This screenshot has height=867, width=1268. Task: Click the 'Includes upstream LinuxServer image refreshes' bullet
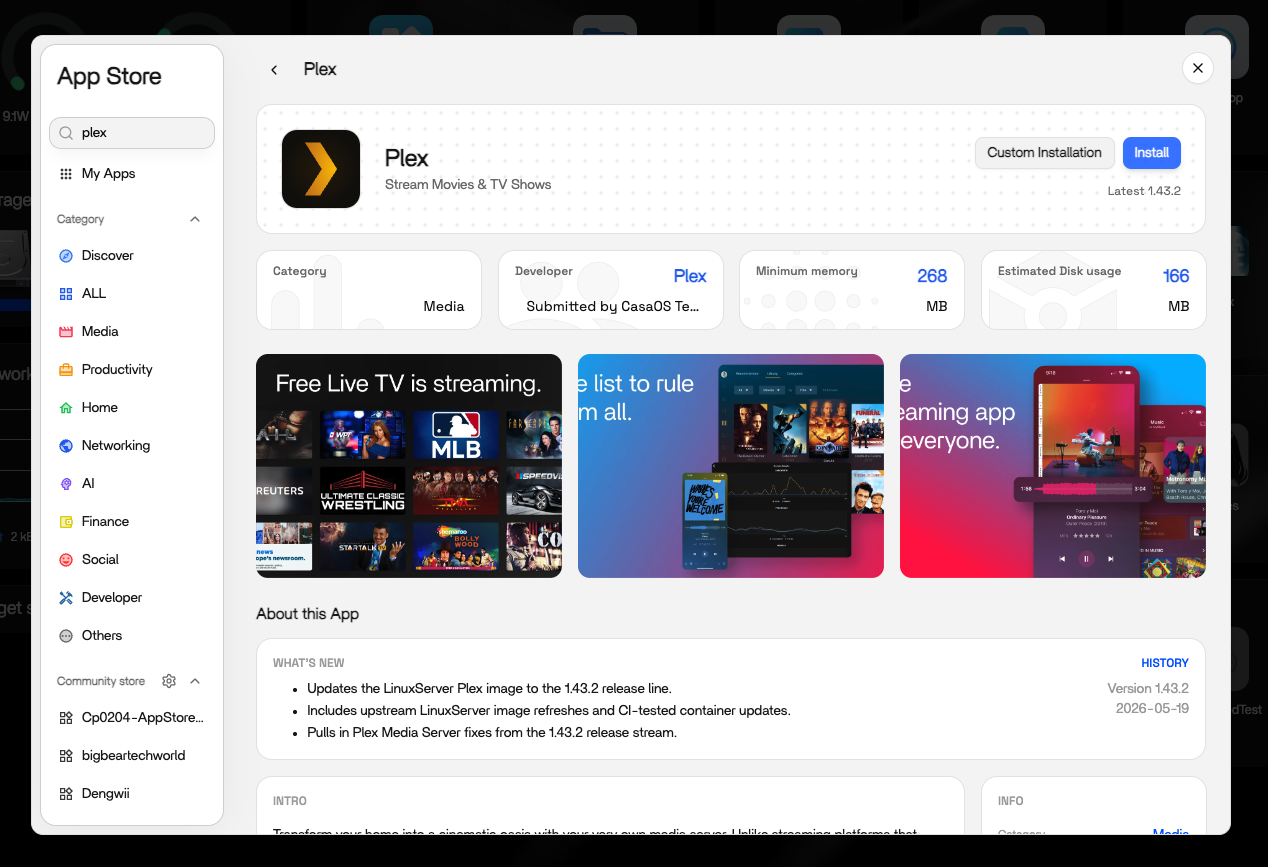549,711
